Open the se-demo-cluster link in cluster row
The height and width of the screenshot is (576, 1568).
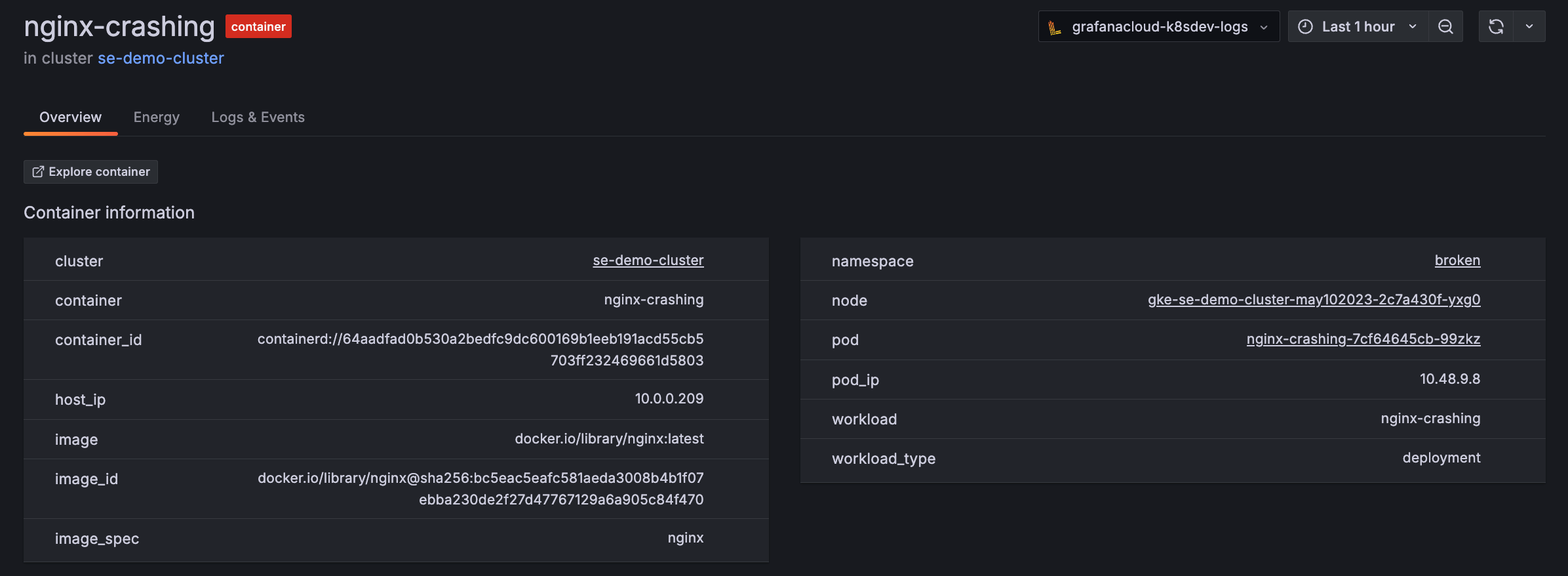pyautogui.click(x=648, y=260)
